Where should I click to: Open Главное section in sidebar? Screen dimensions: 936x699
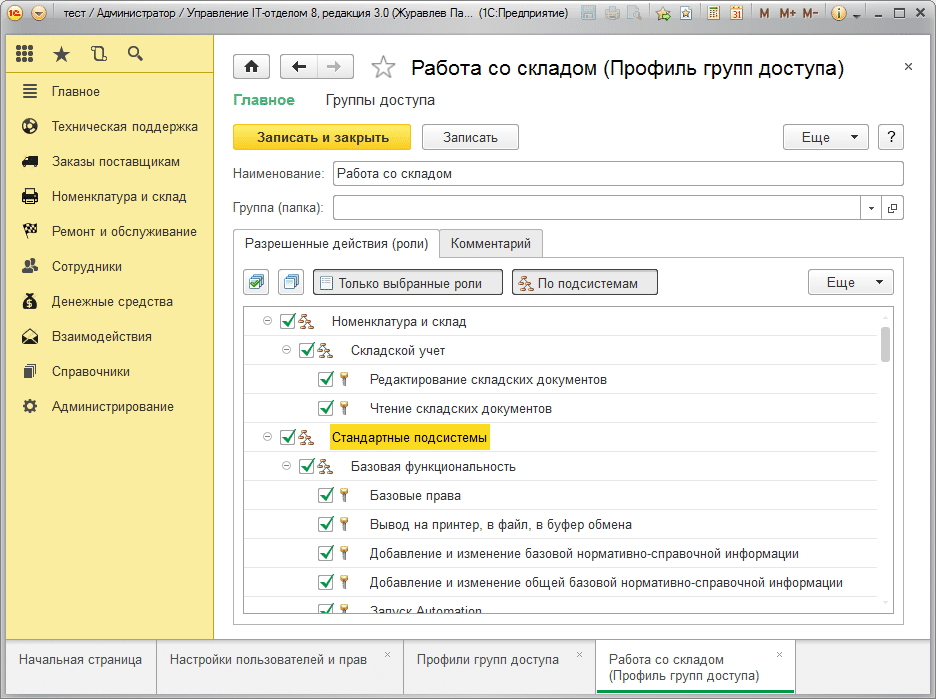pyautogui.click(x=76, y=91)
